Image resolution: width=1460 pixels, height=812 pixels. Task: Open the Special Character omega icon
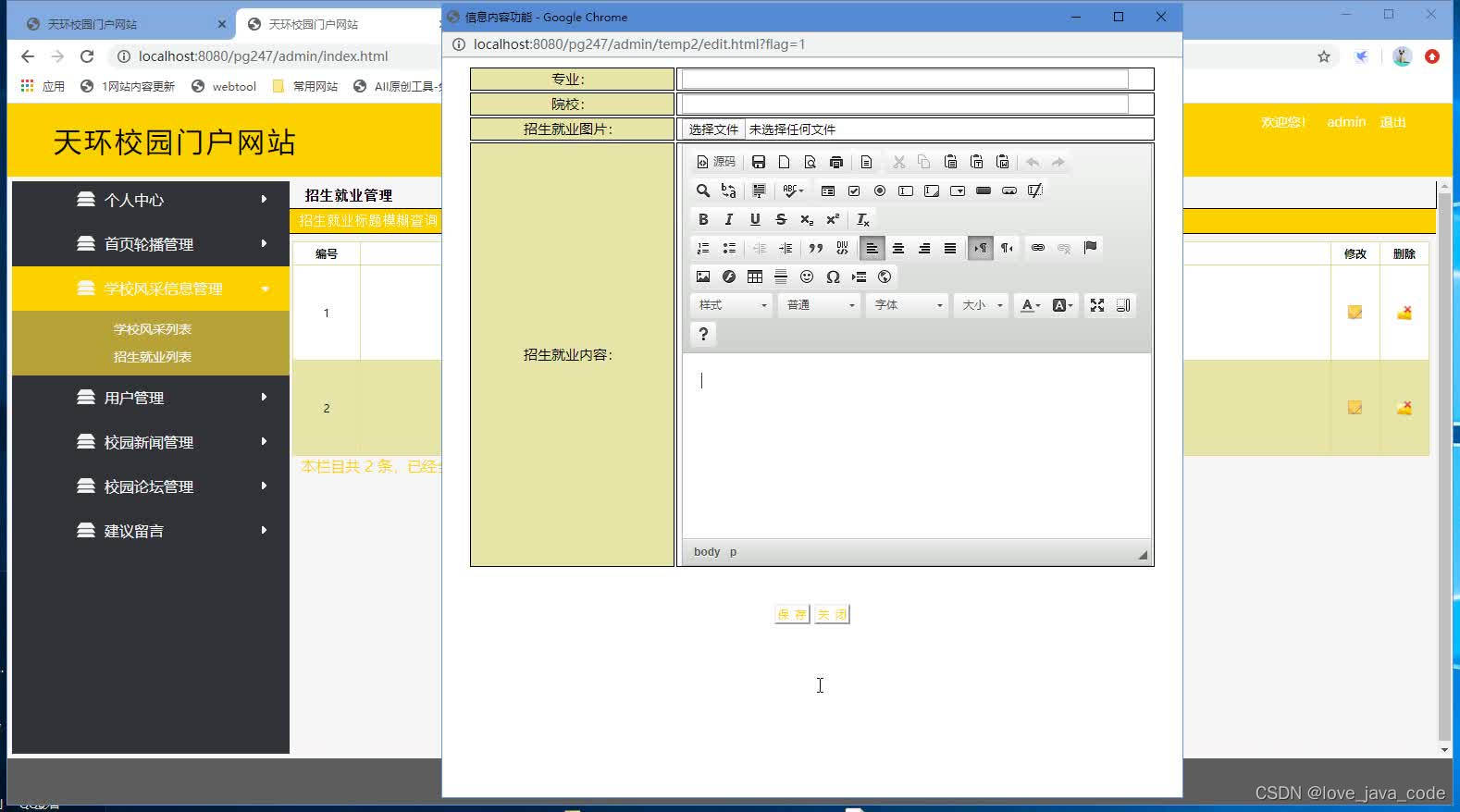(x=833, y=277)
